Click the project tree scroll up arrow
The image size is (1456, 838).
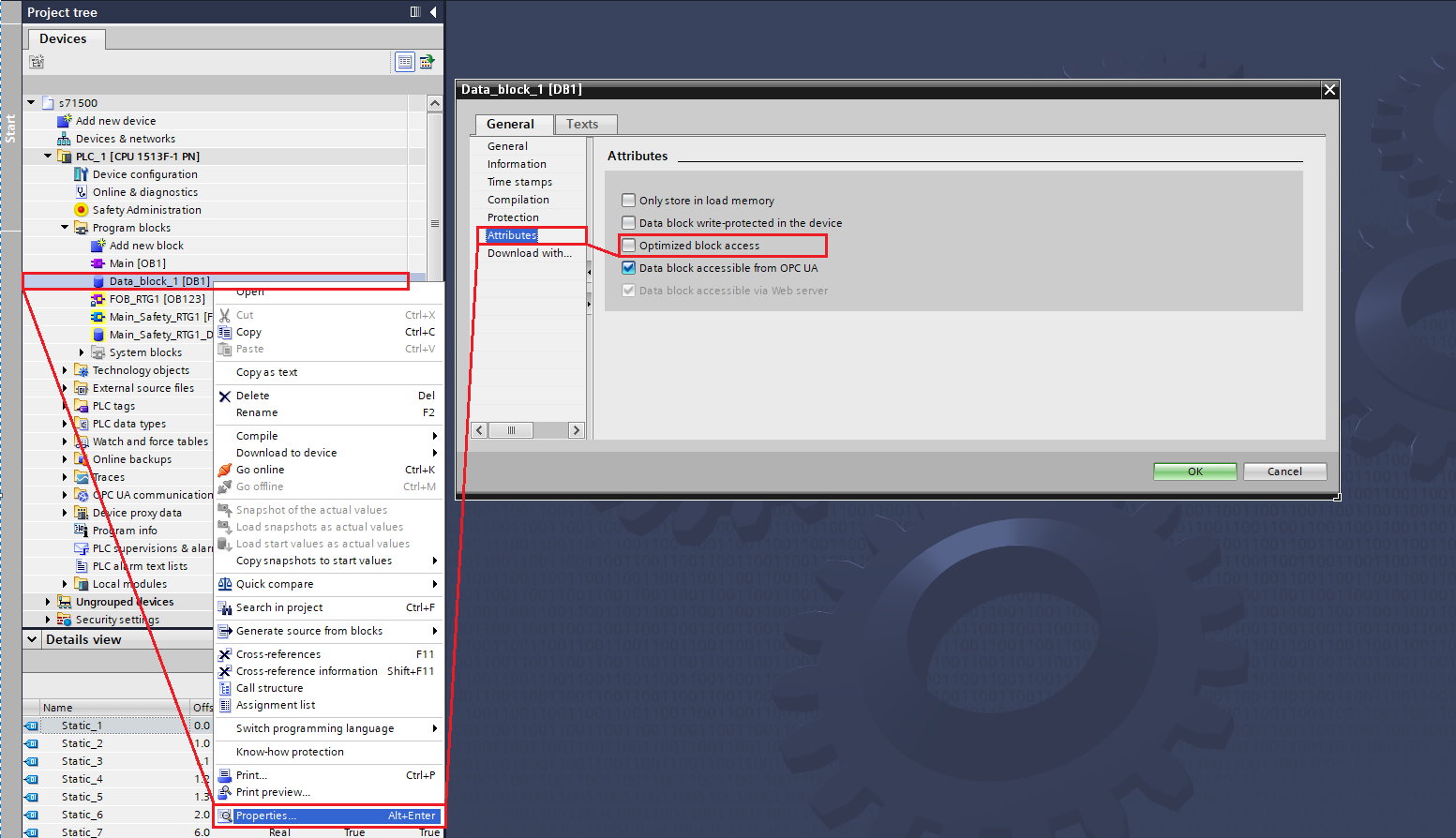[x=435, y=103]
